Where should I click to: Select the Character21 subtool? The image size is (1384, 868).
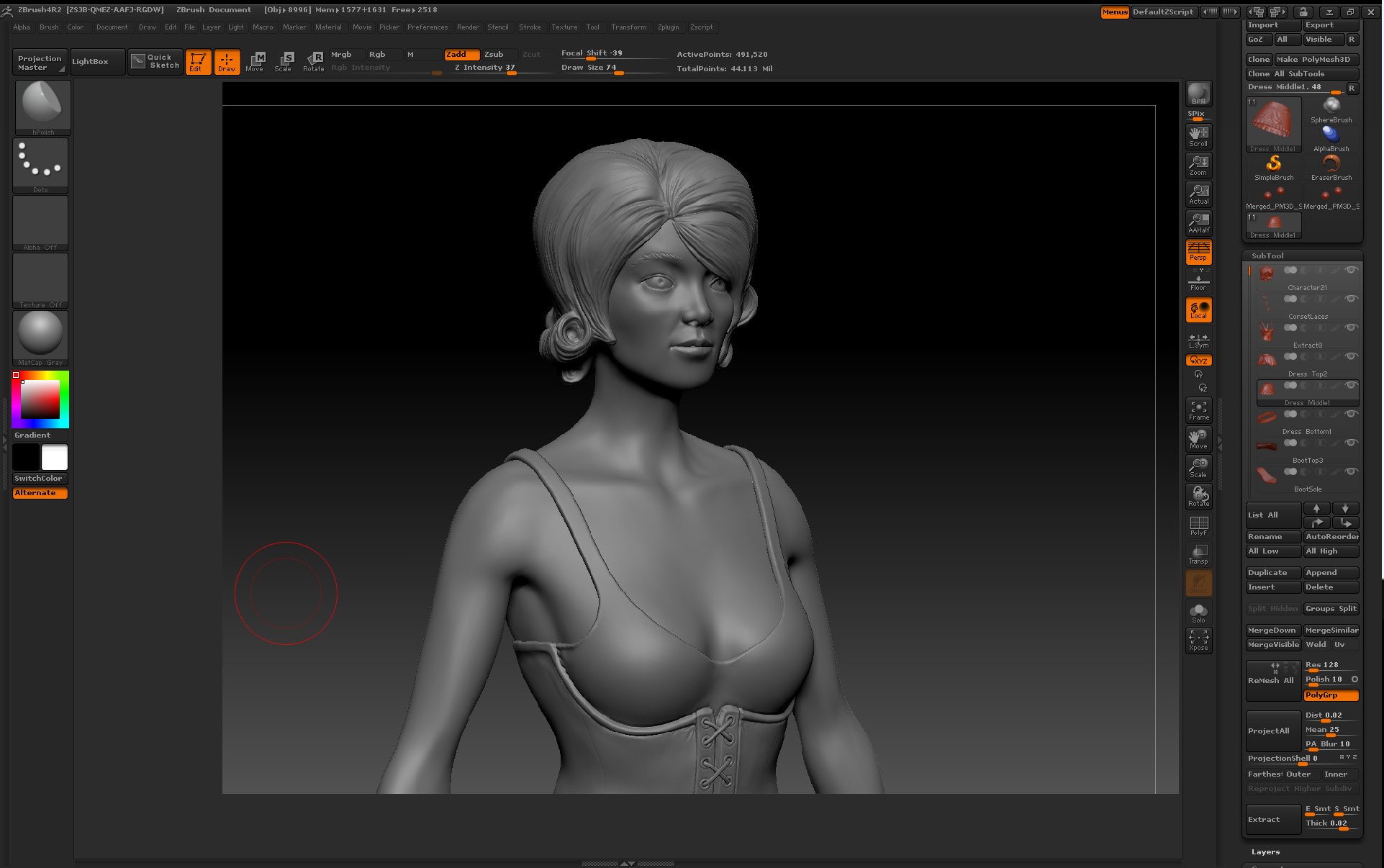coord(1307,278)
